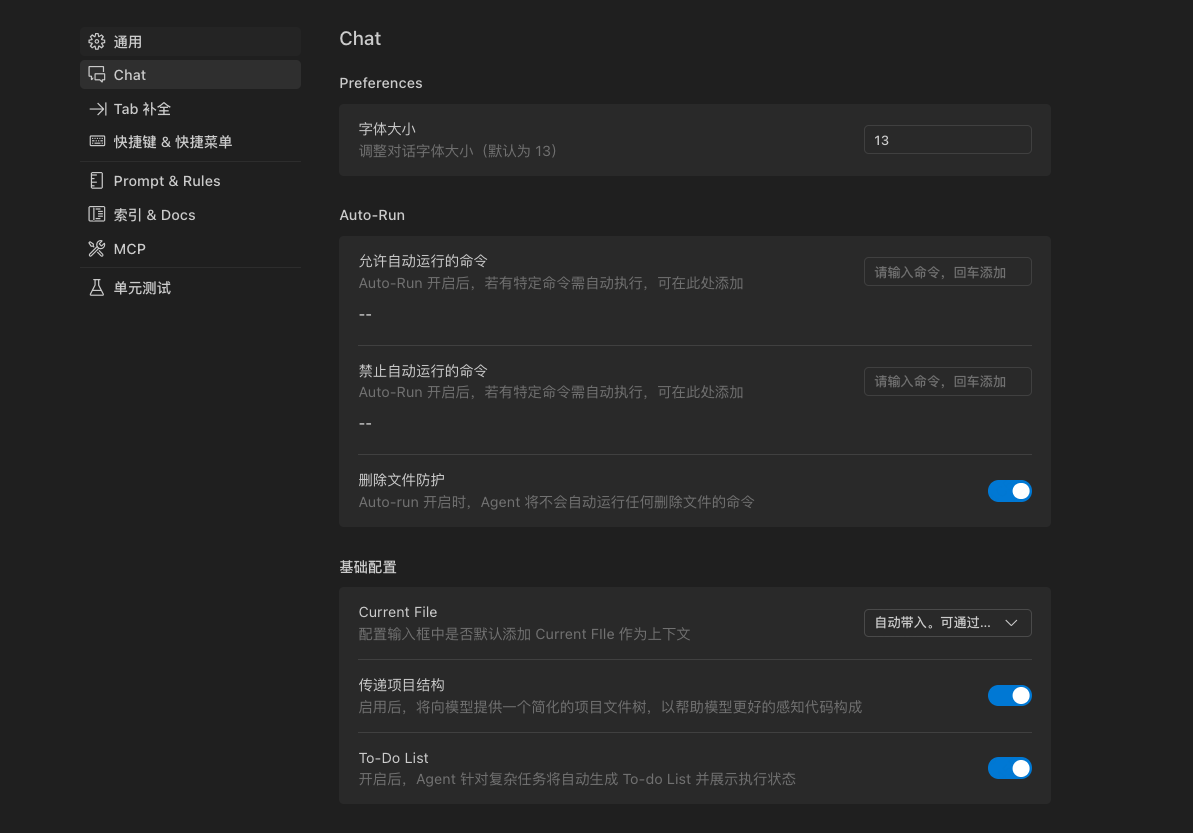Image resolution: width=1193 pixels, height=833 pixels.
Task: Disable the 删除文件防护 toggle
Action: click(x=1009, y=491)
